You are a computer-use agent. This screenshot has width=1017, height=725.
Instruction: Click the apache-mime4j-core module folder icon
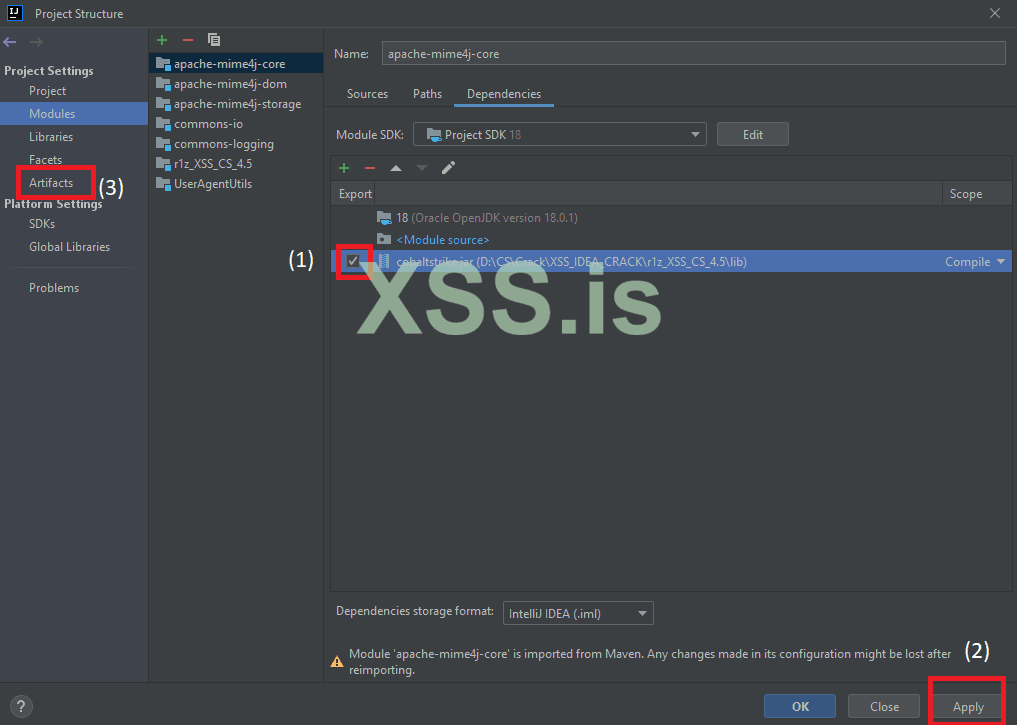point(163,64)
